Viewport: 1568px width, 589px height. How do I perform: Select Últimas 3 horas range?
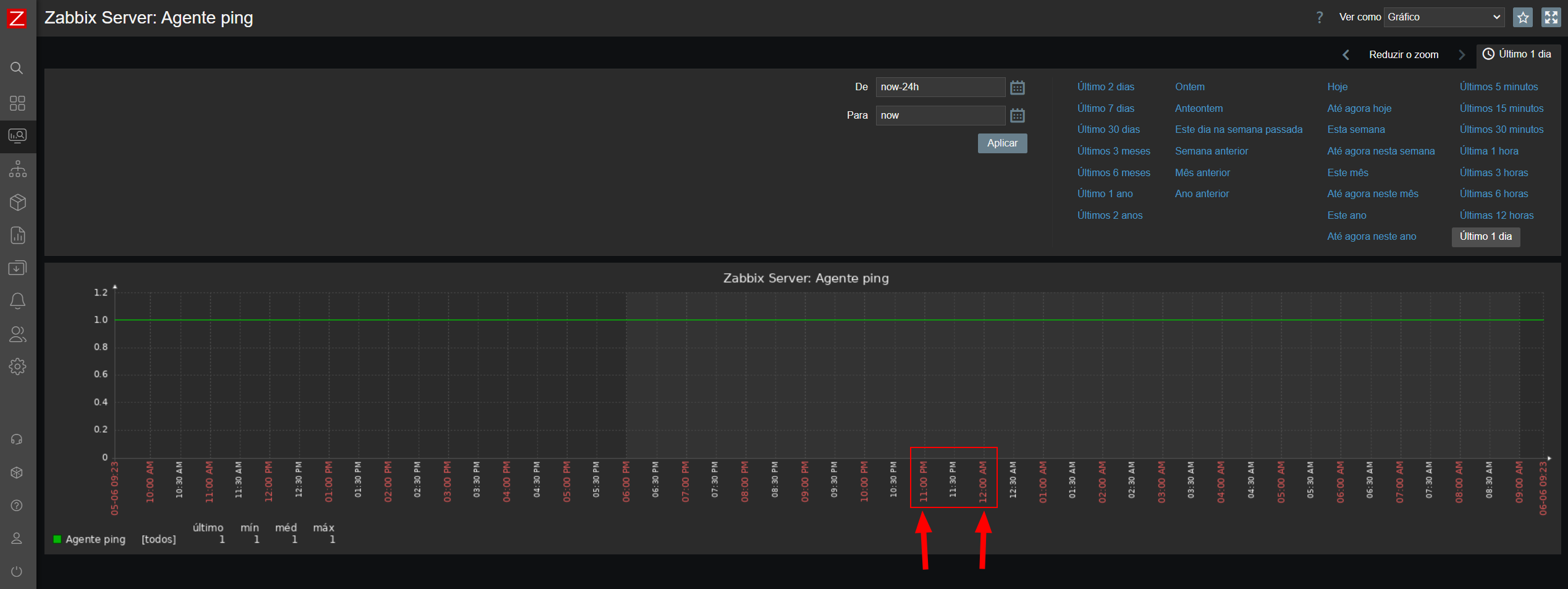(x=1494, y=173)
